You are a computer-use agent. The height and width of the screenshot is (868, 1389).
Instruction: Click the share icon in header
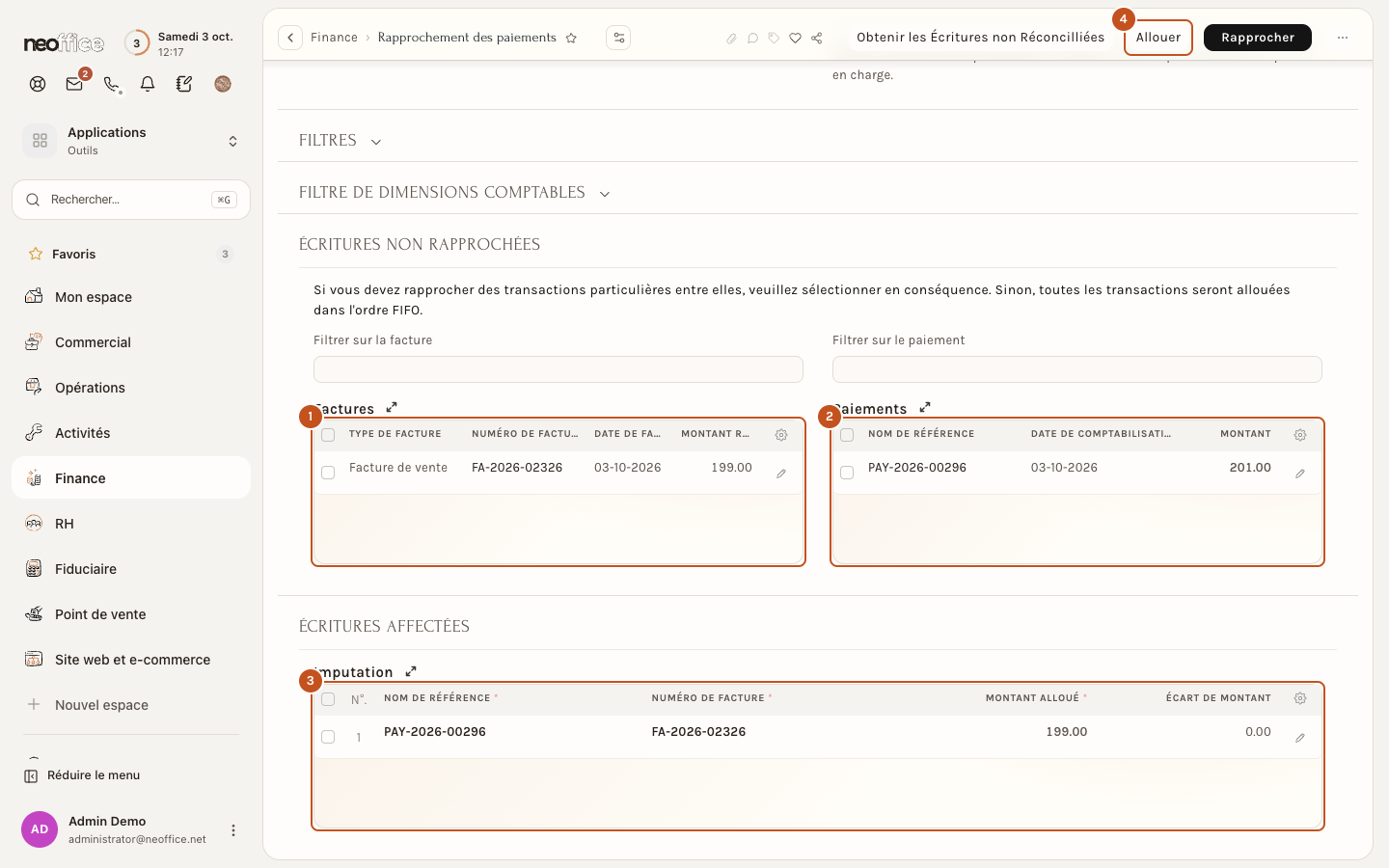coord(817,38)
